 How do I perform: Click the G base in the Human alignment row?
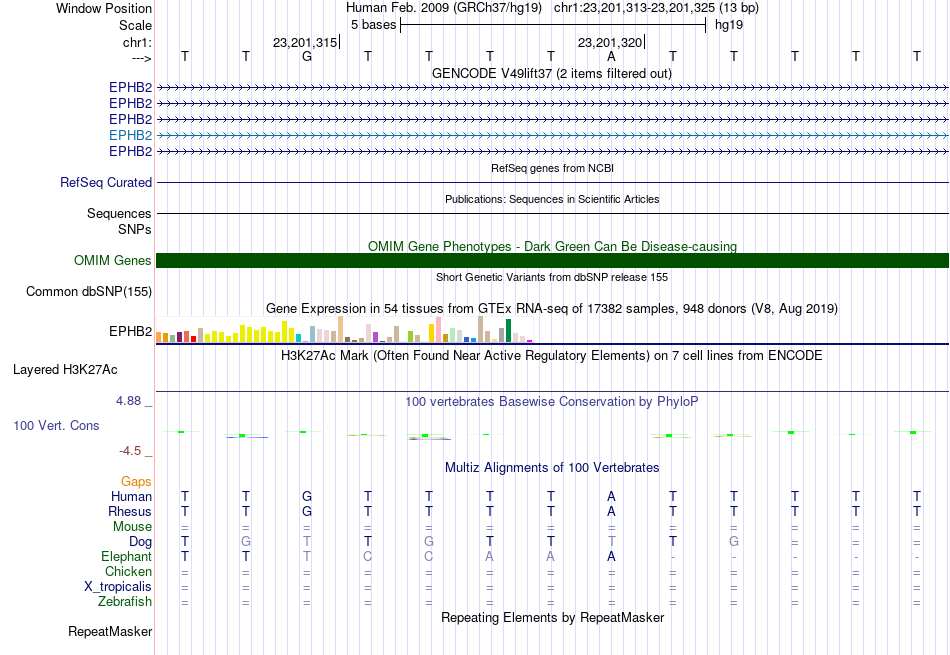point(307,496)
